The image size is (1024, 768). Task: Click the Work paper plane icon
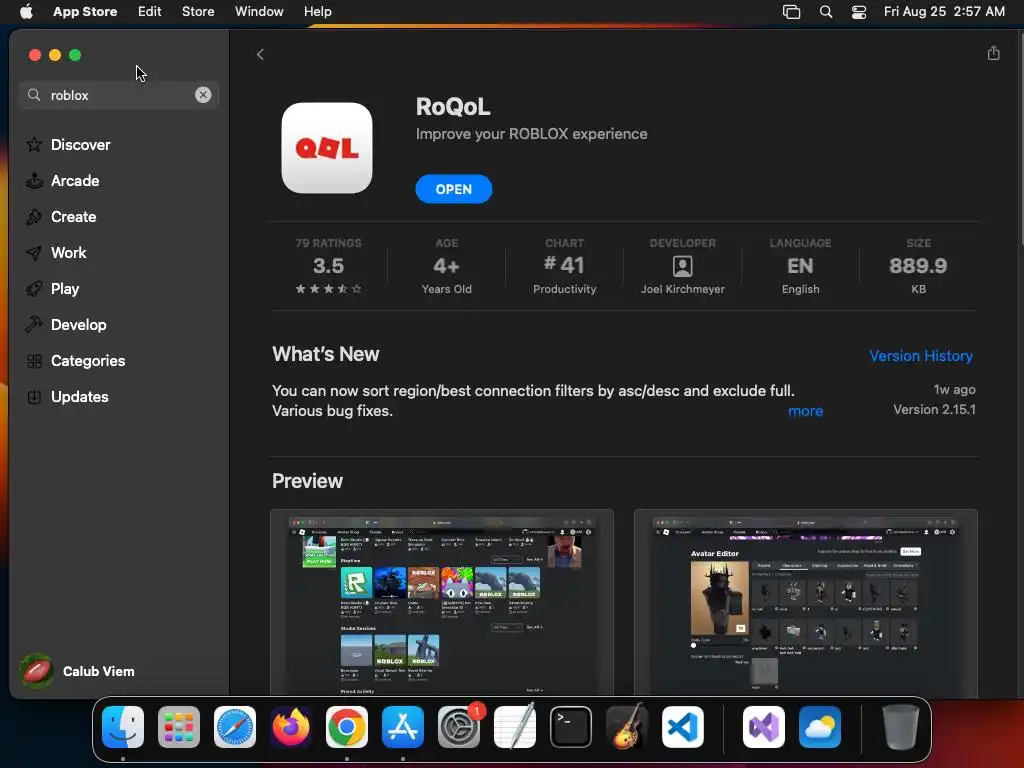pyautogui.click(x=34, y=253)
